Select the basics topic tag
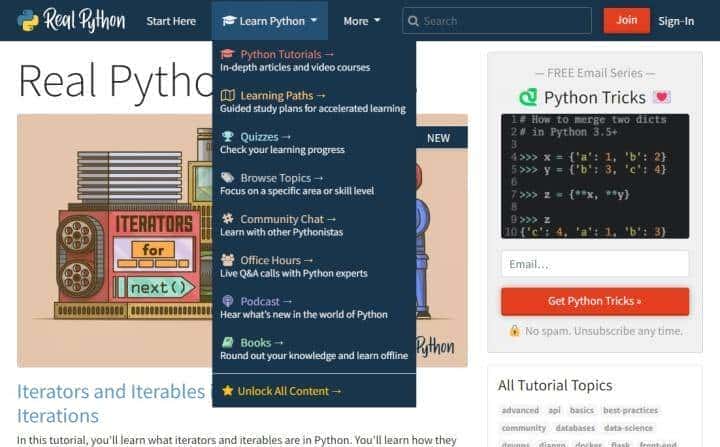The height and width of the screenshot is (447, 720). 581,410
